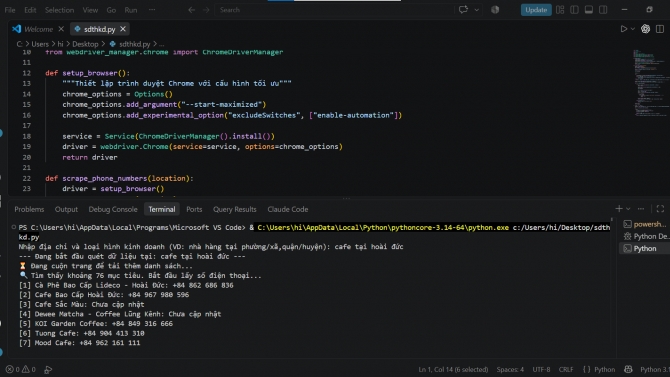Open the Edit menu
Viewport: 670px width, 377px height.
coord(30,10)
